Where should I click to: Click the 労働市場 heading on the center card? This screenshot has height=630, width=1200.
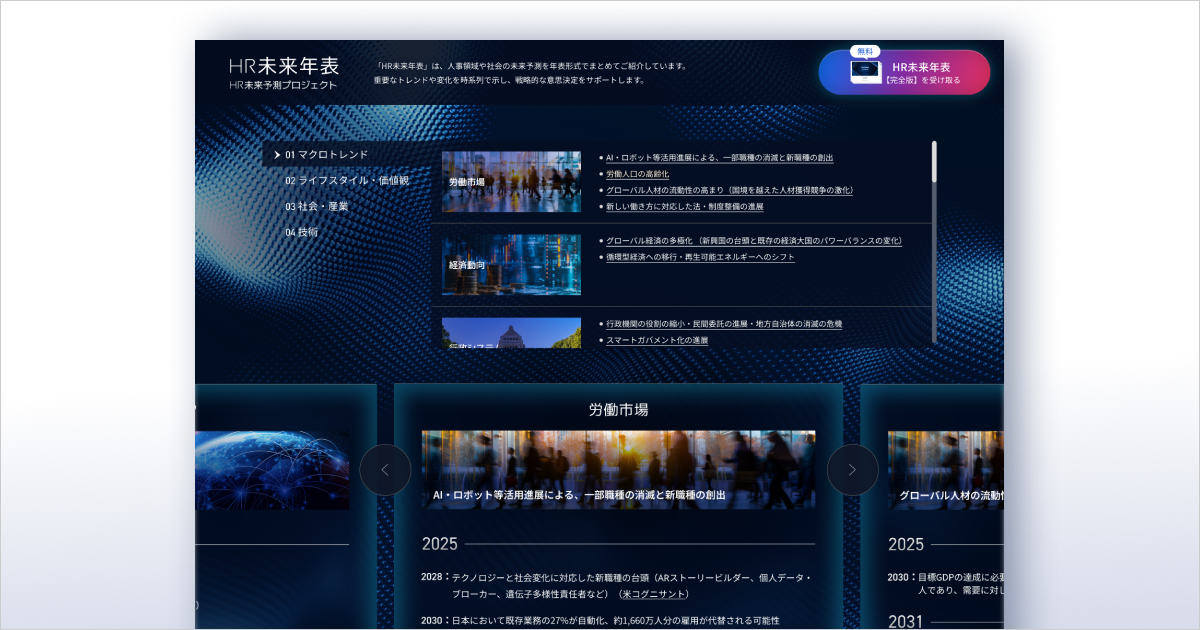tap(618, 410)
